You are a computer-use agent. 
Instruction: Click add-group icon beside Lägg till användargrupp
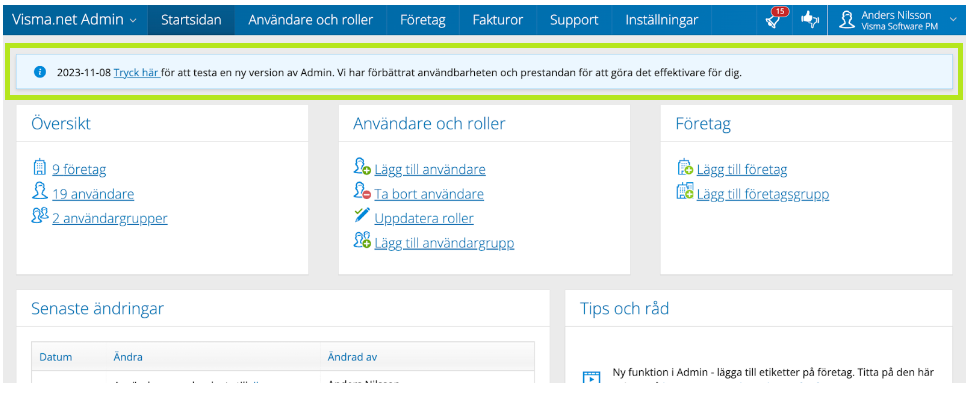[362, 240]
